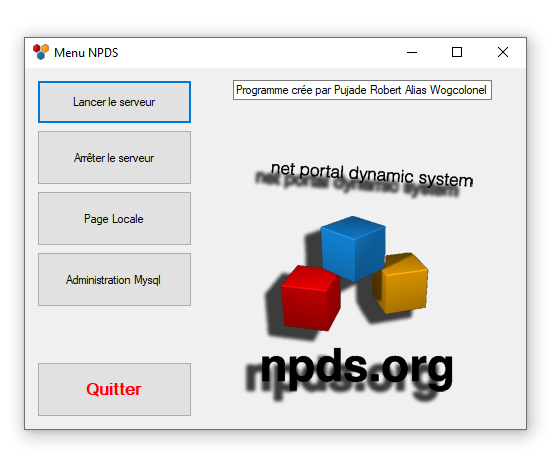The width and height of the screenshot is (553, 460).
Task: Click the red cube in the logo
Action: 311,298
